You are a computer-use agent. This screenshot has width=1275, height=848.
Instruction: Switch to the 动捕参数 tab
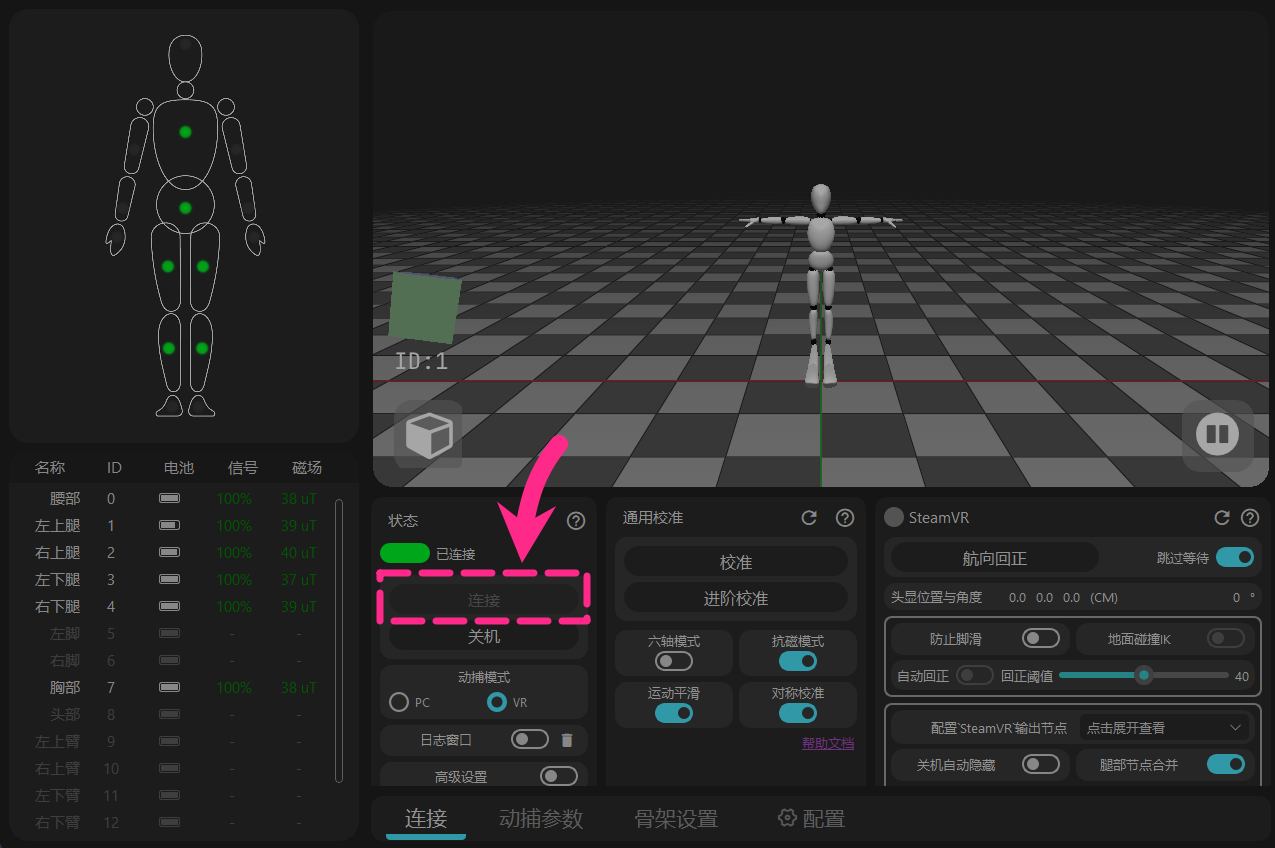click(x=541, y=818)
